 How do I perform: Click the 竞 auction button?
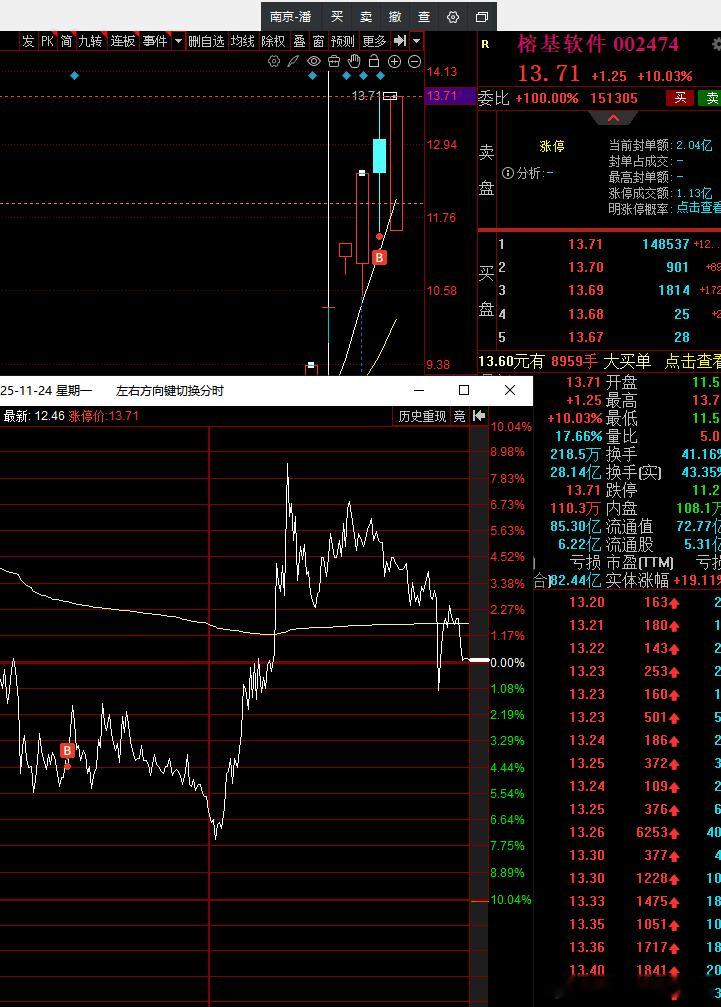tap(460, 416)
